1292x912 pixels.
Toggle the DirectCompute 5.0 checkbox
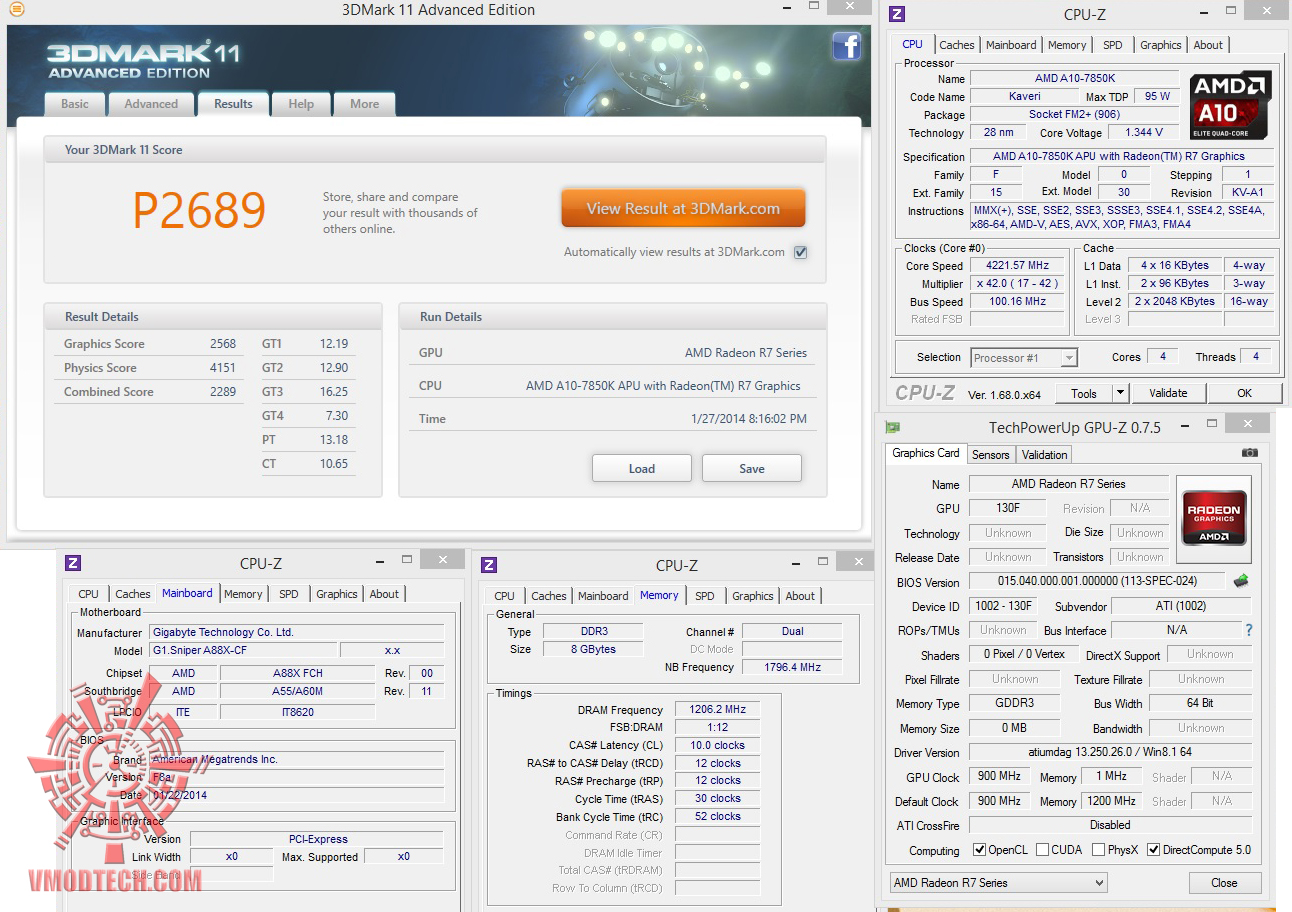pos(1154,850)
